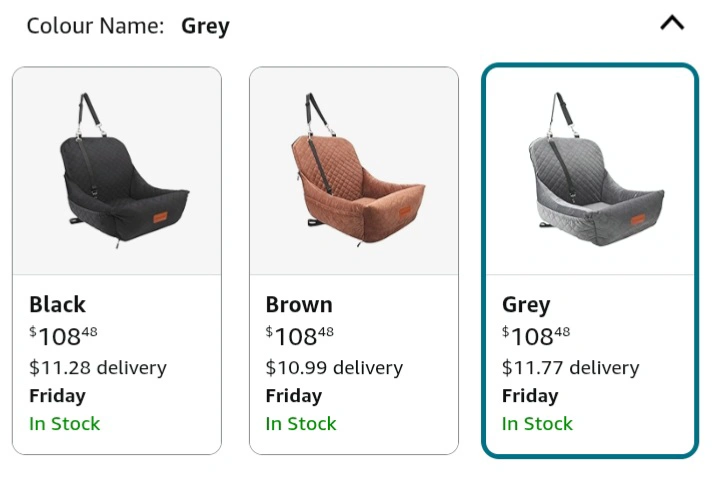Click In Stock status on Black card
Viewport: 717px width, 477px height.
coord(65,423)
